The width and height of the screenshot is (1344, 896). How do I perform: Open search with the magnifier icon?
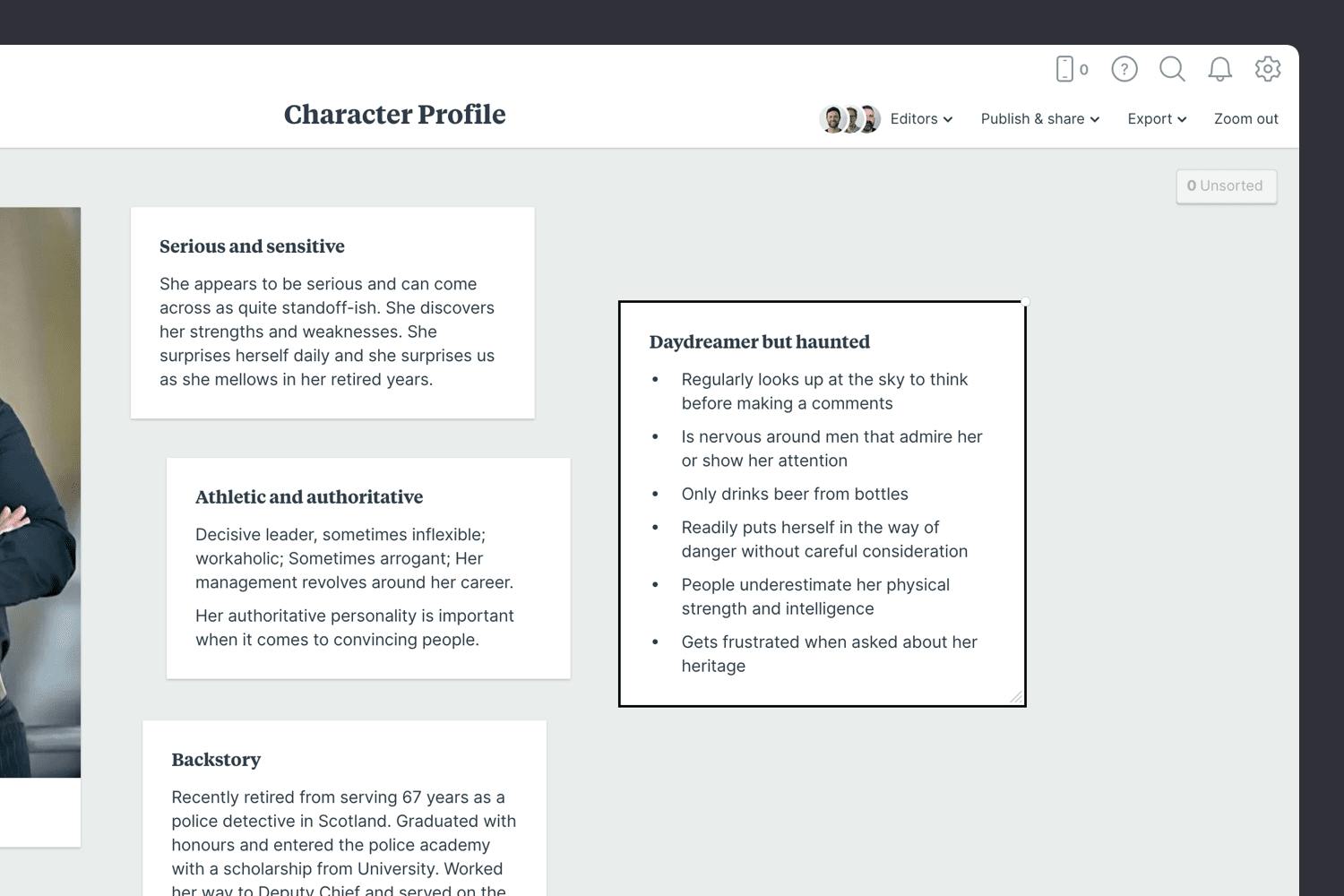click(x=1172, y=69)
